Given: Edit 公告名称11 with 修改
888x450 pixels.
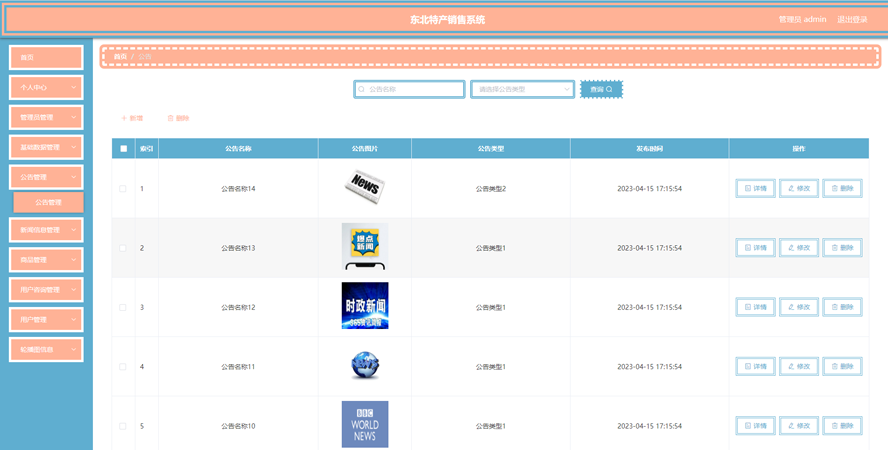Looking at the screenshot, I should [x=799, y=367].
